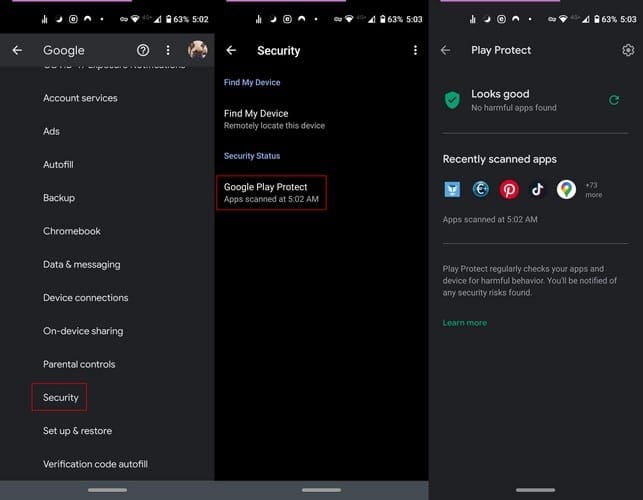Tap the euro symbol scanned app icon
The width and height of the screenshot is (643, 500).
click(481, 189)
